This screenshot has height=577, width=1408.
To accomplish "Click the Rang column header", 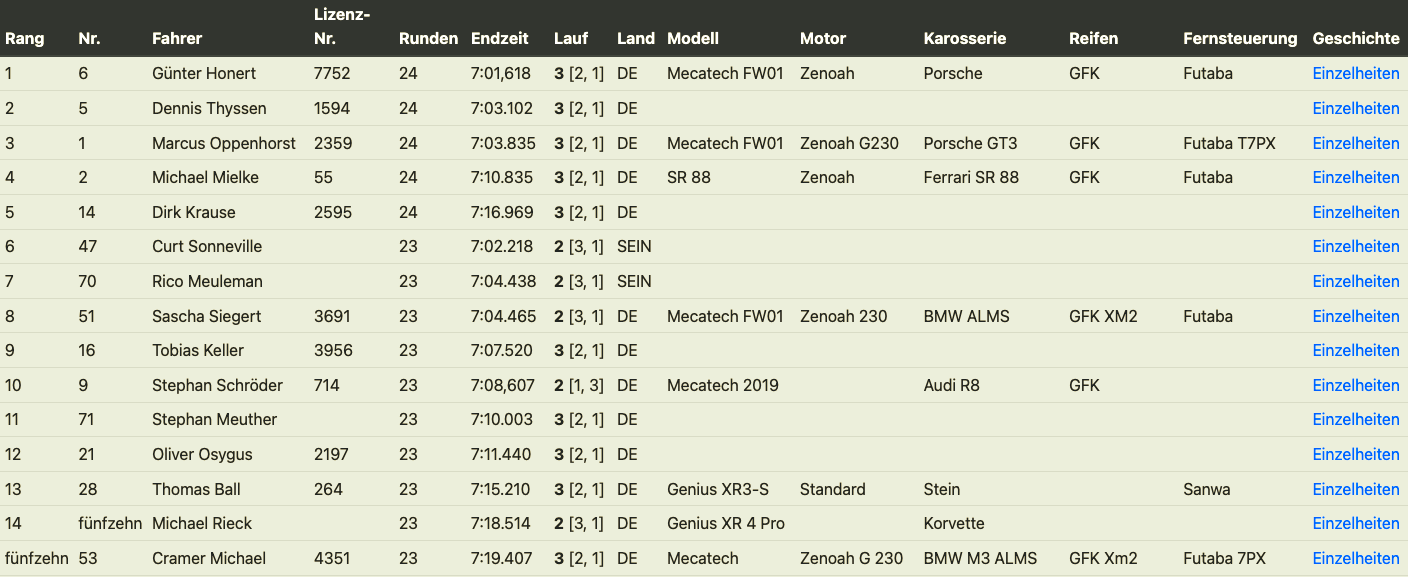I will click(24, 38).
